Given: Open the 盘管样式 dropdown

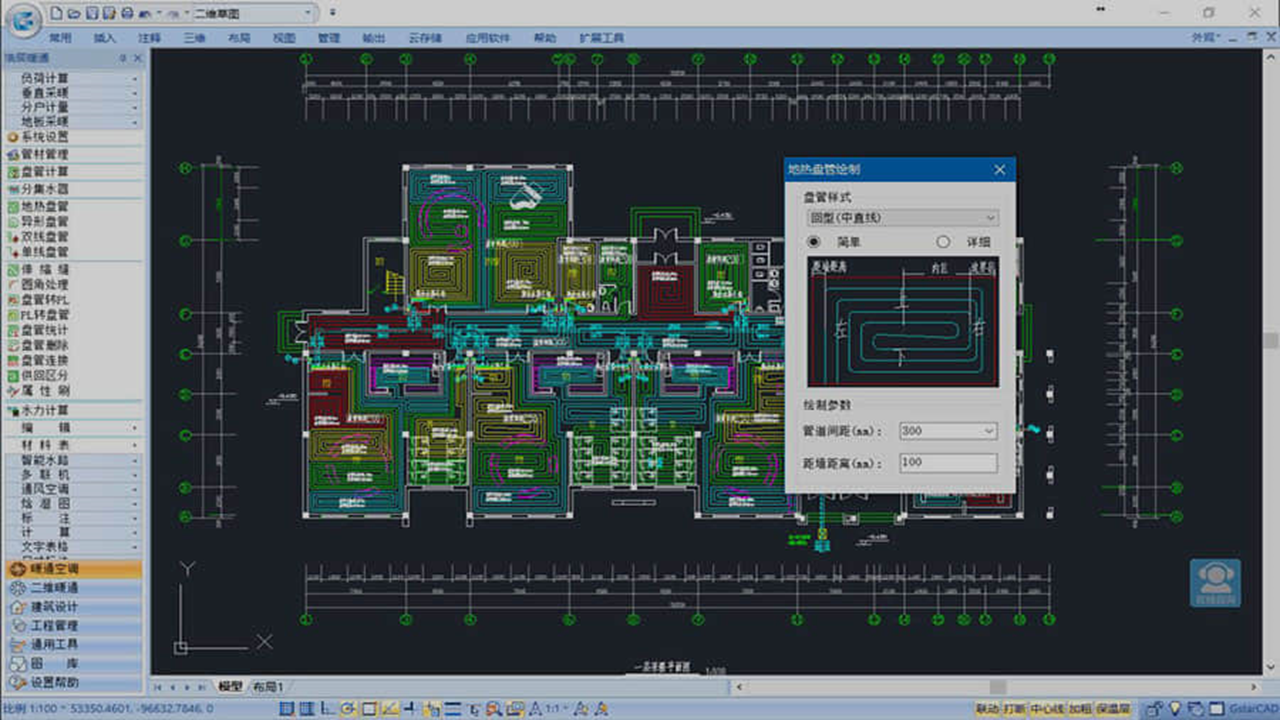Looking at the screenshot, I should coord(902,218).
